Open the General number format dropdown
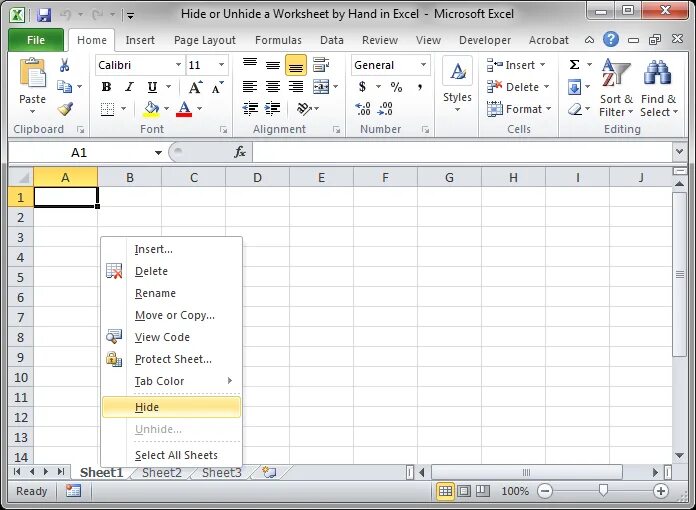This screenshot has width=696, height=510. [x=423, y=65]
